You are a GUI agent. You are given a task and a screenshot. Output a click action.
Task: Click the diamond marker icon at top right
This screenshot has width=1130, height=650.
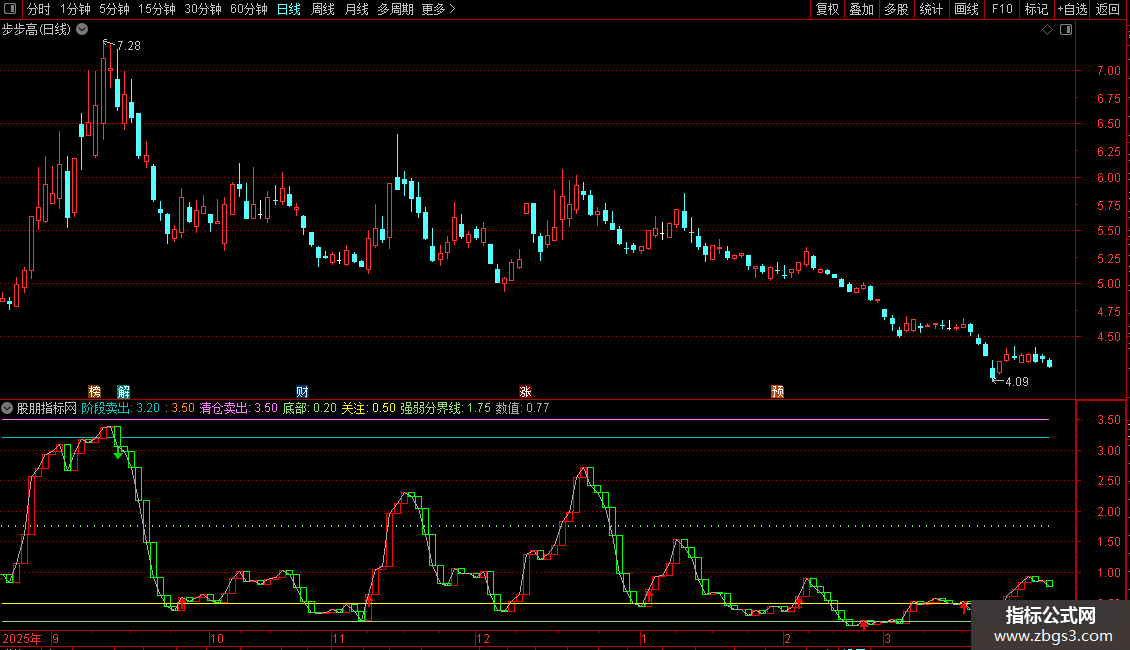click(x=1047, y=30)
